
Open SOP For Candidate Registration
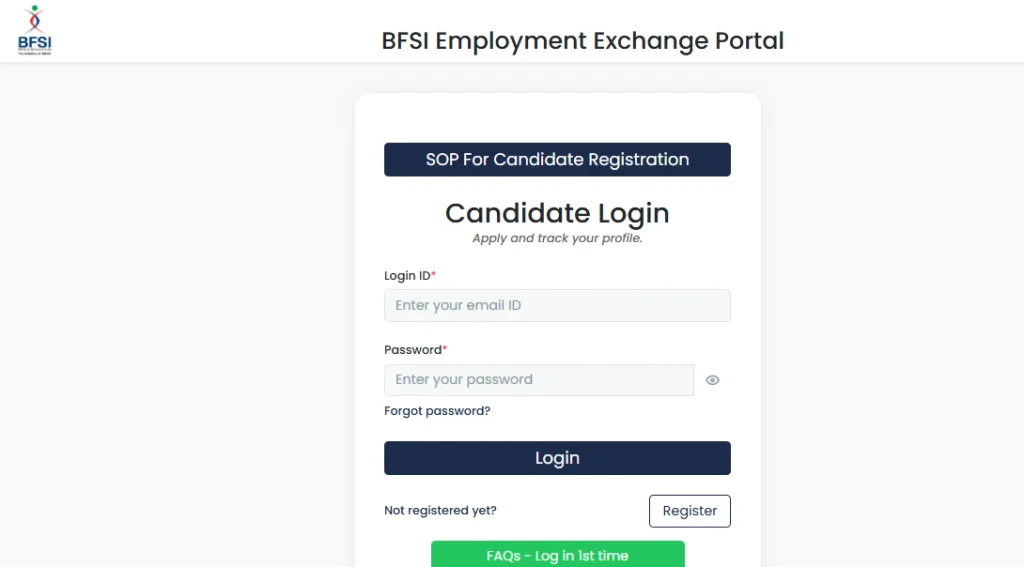tap(557, 160)
